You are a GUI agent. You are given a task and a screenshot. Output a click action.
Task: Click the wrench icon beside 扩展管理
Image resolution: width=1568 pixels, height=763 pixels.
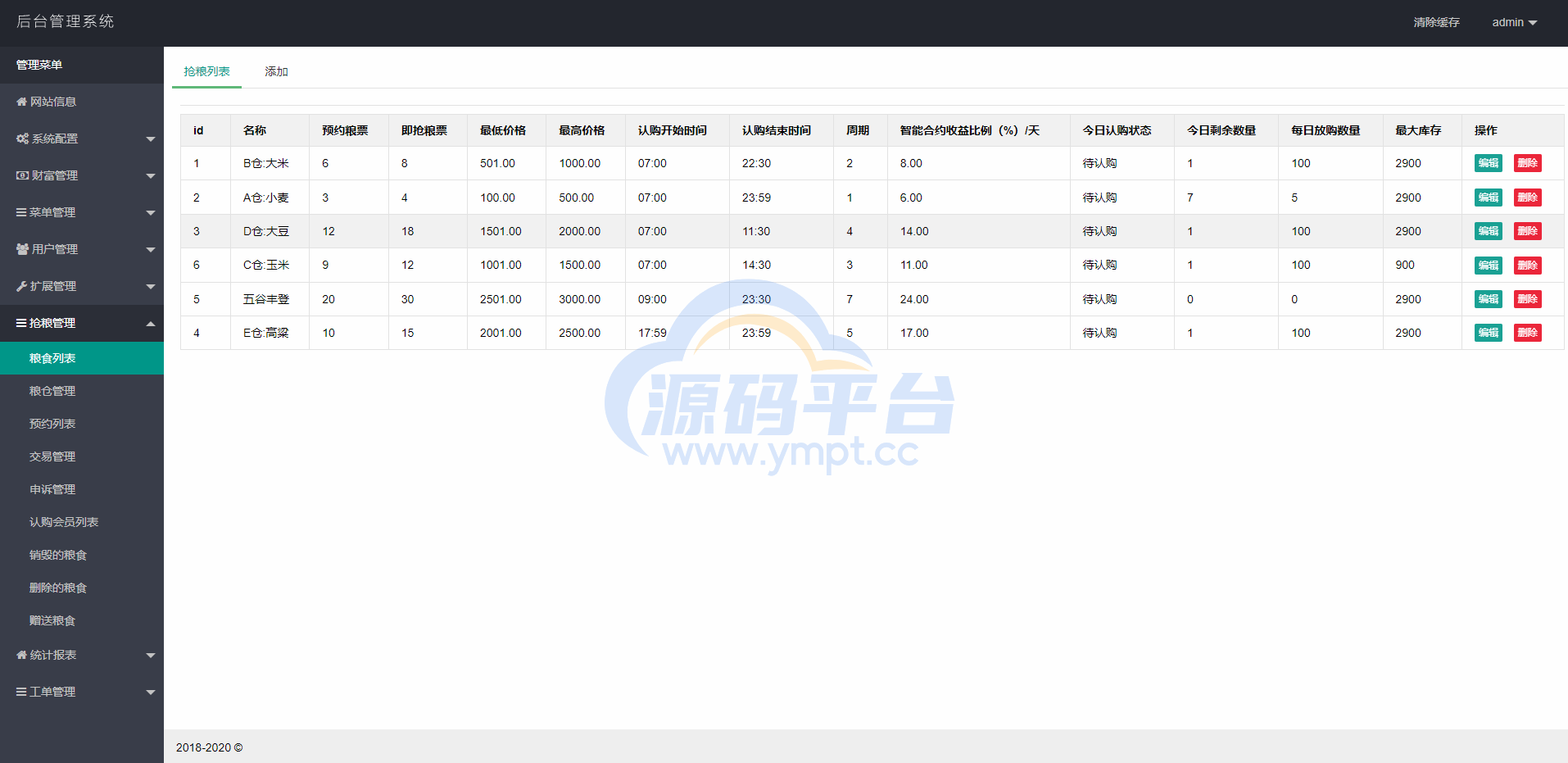pos(22,286)
